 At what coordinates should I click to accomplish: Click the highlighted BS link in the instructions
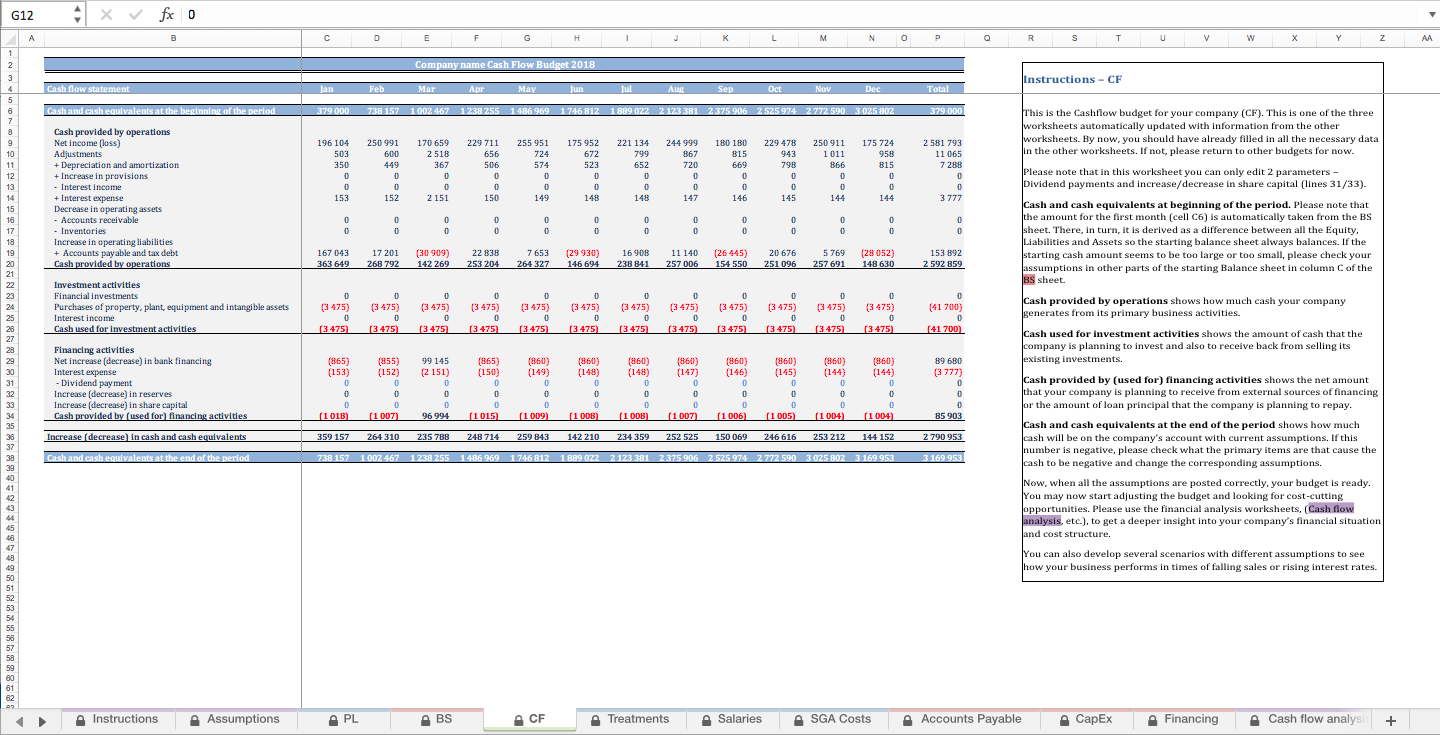pos(1029,280)
